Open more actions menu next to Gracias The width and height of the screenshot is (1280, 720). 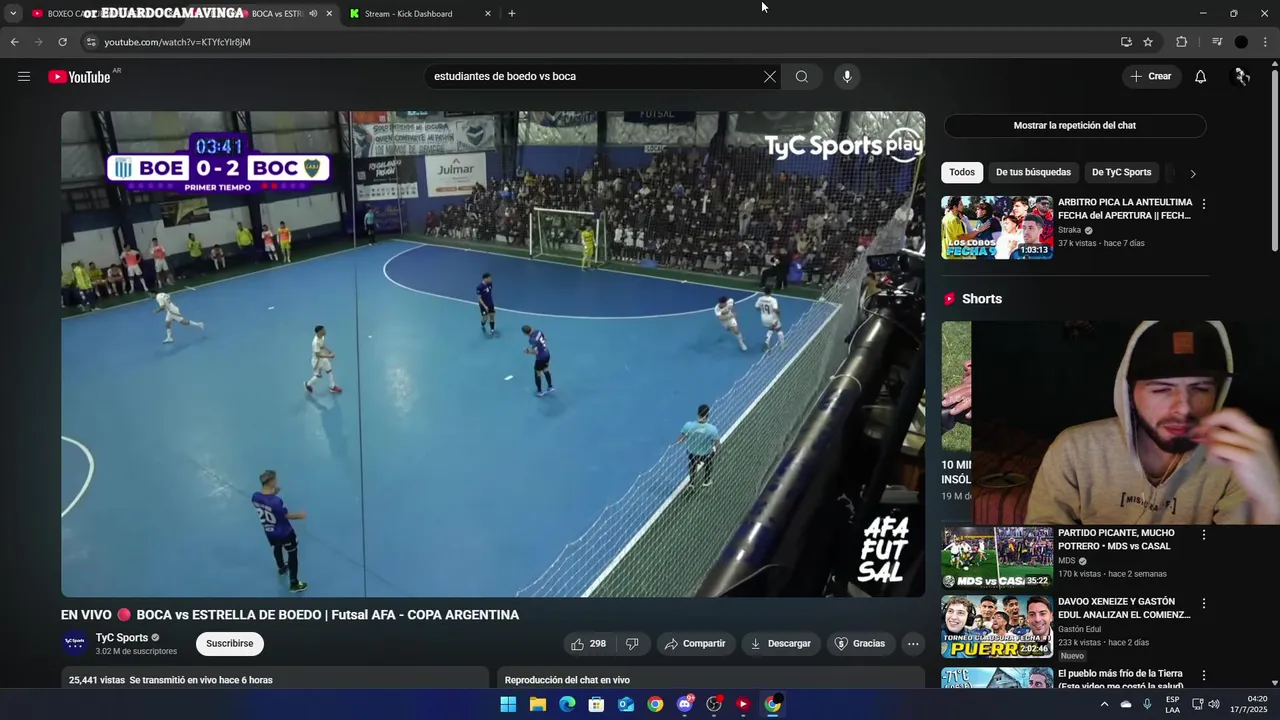tap(913, 644)
